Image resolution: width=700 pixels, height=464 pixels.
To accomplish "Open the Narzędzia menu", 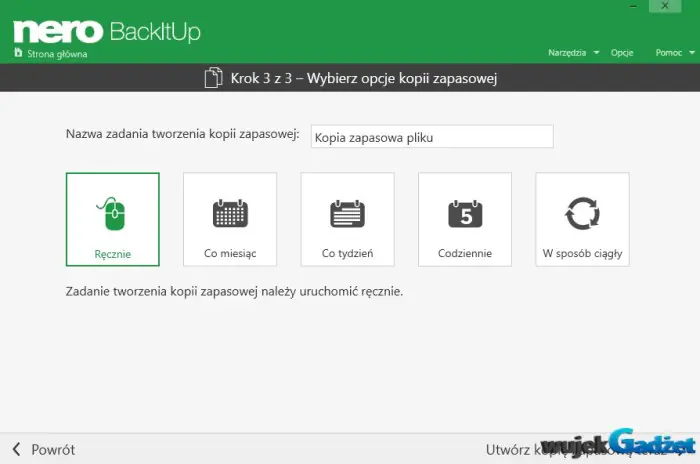I will [567, 53].
